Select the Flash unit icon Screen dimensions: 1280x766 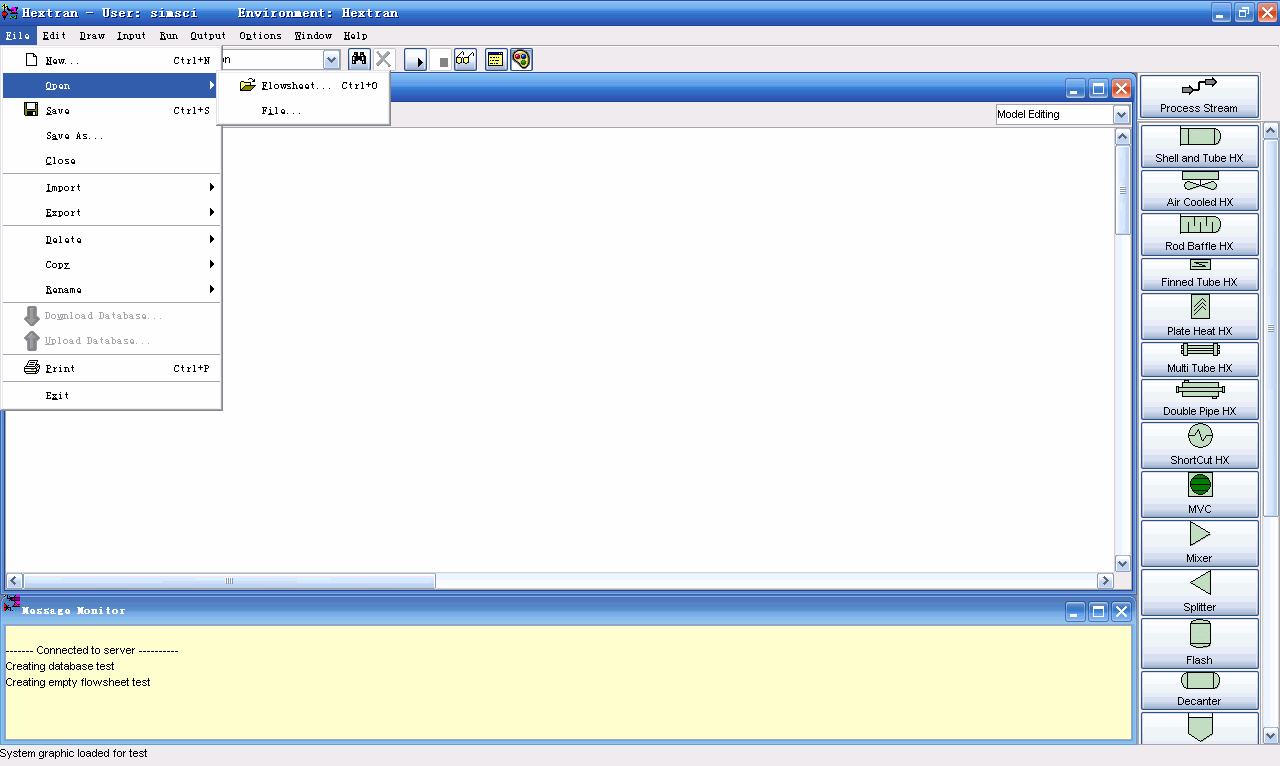(x=1199, y=643)
